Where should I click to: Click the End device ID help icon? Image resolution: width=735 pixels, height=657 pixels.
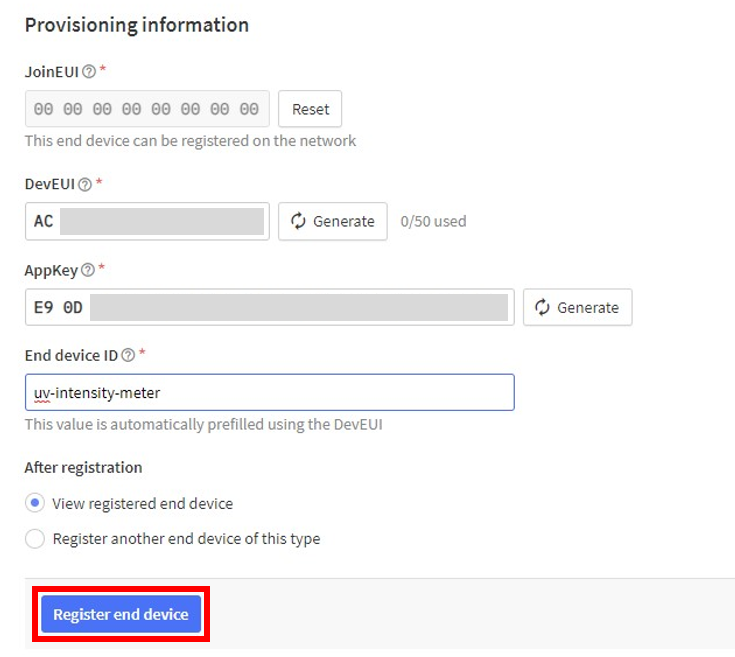tap(128, 355)
